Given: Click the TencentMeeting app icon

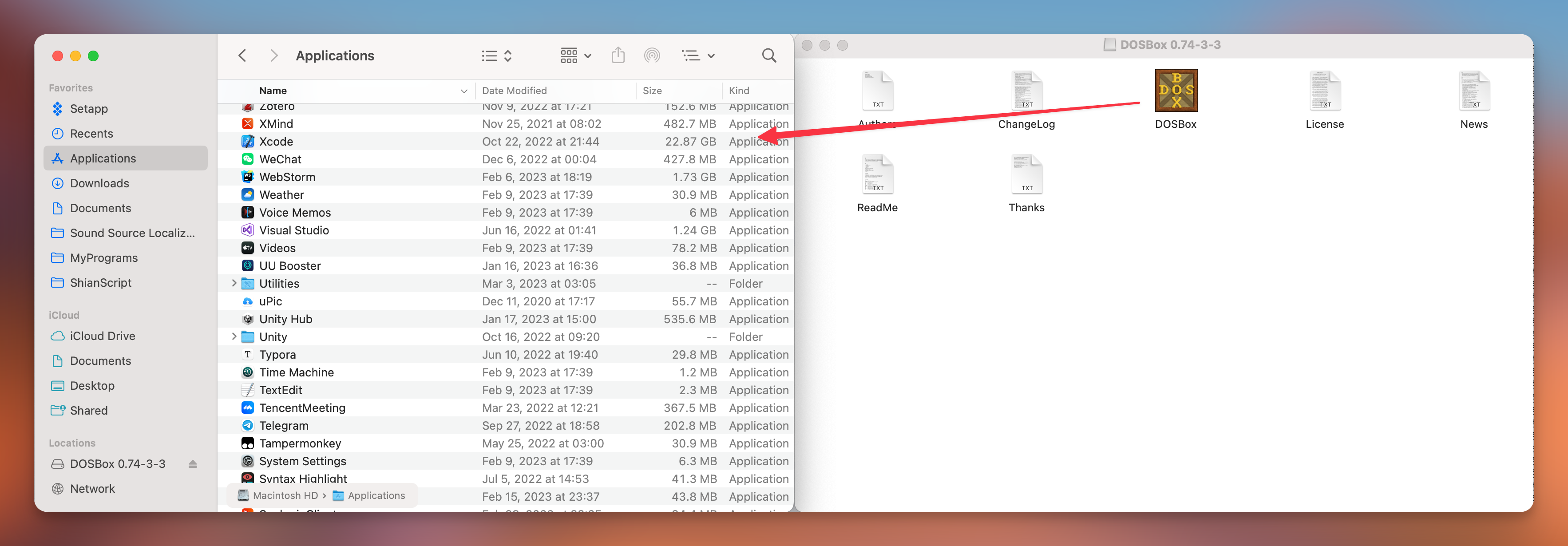Looking at the screenshot, I should 248,408.
